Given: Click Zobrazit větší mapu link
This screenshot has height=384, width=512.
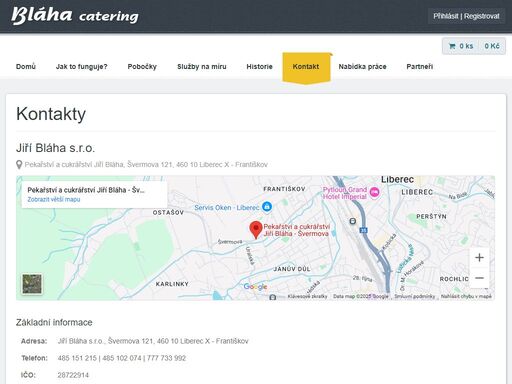Looking at the screenshot, I should [x=54, y=199].
